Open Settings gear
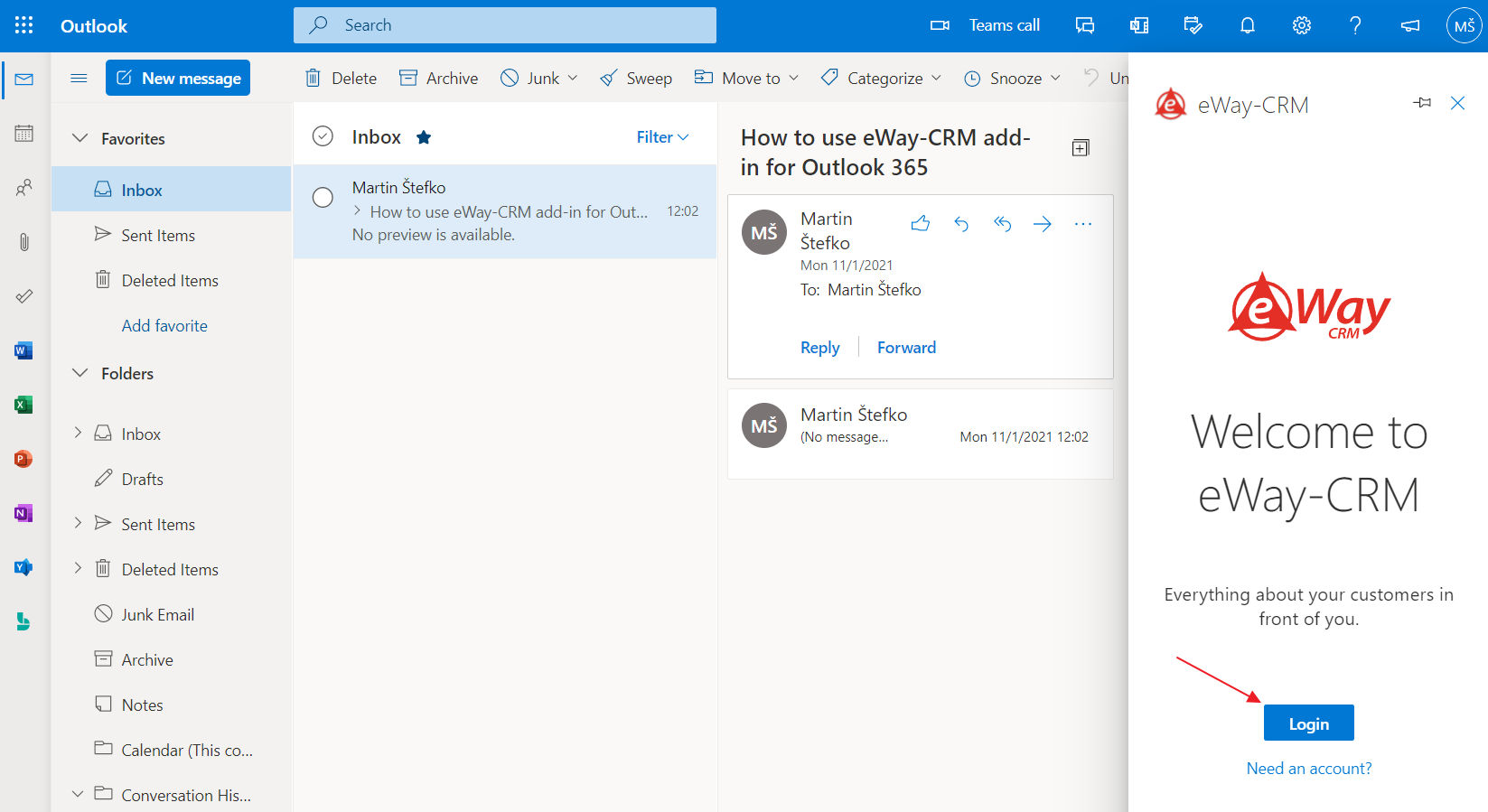1488x812 pixels. (x=1302, y=25)
